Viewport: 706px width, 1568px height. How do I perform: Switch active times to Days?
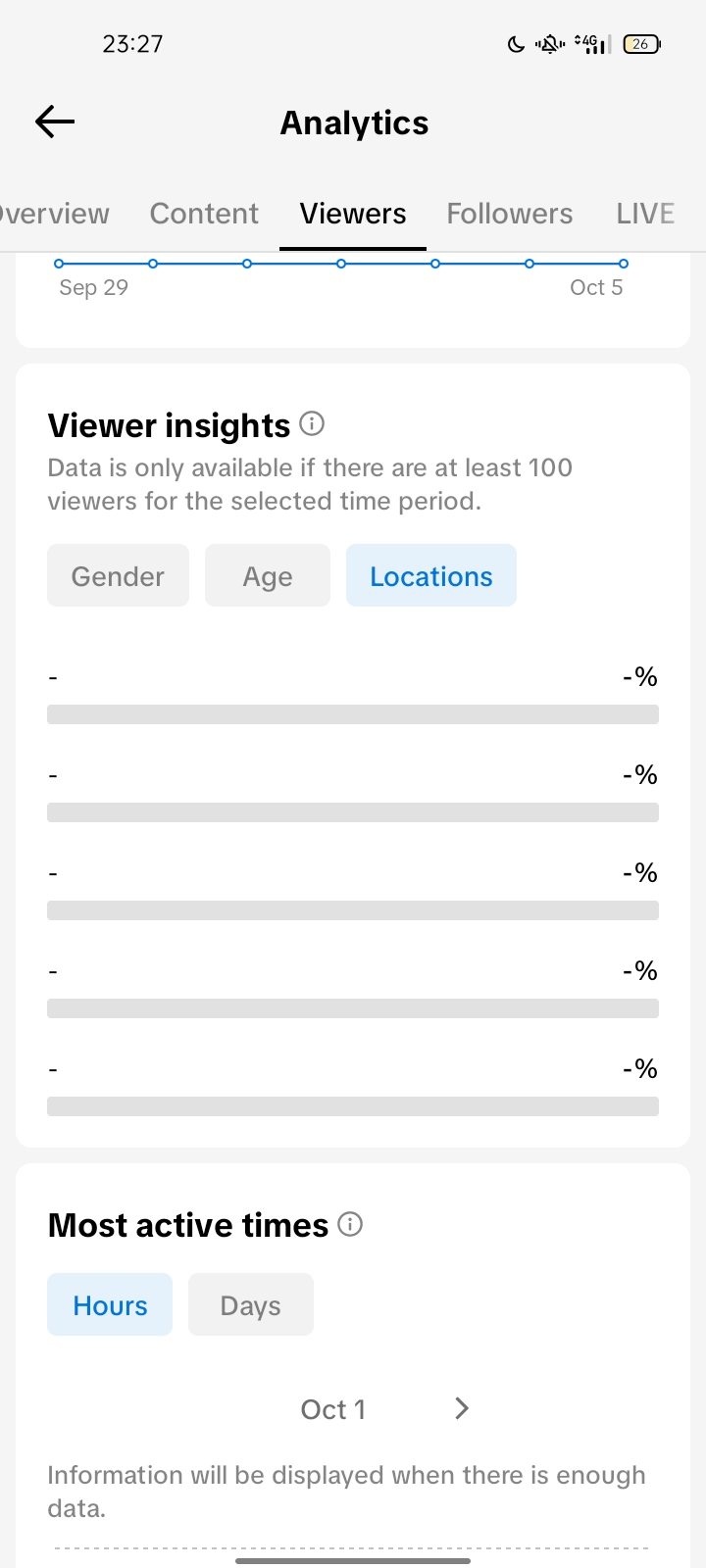[250, 1304]
